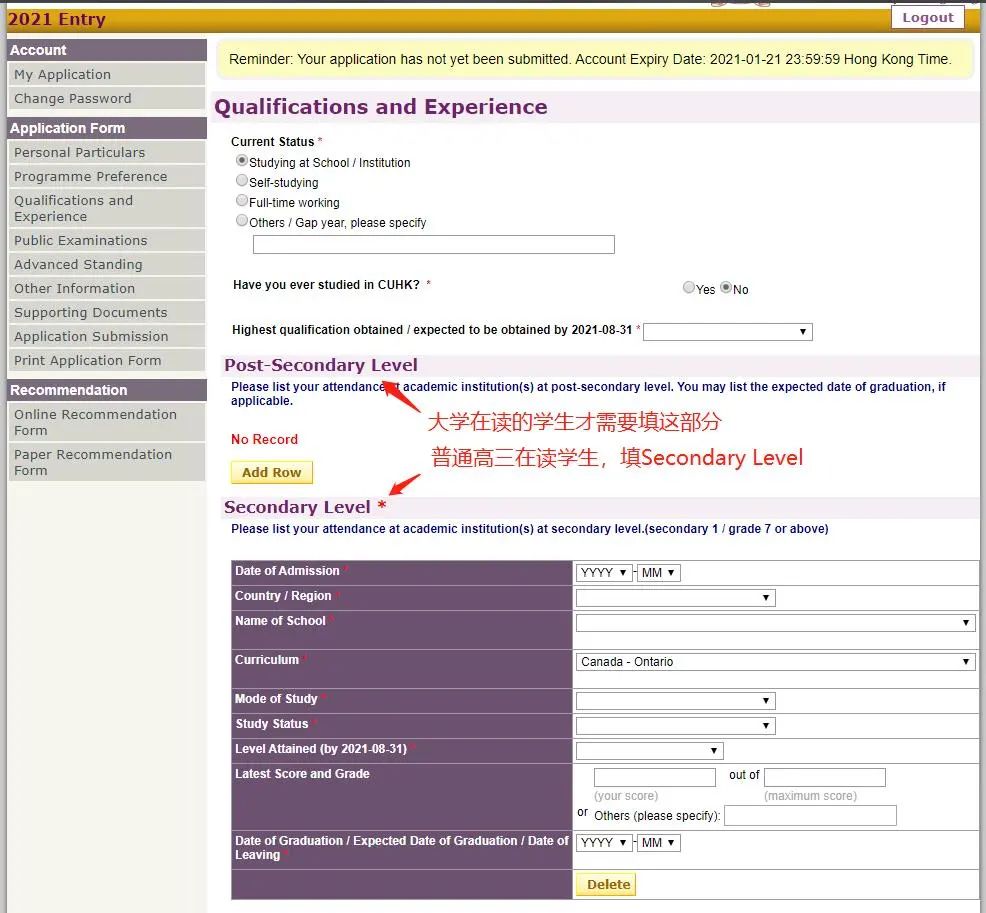Click the your score input field
The width and height of the screenshot is (986, 913).
tap(654, 777)
